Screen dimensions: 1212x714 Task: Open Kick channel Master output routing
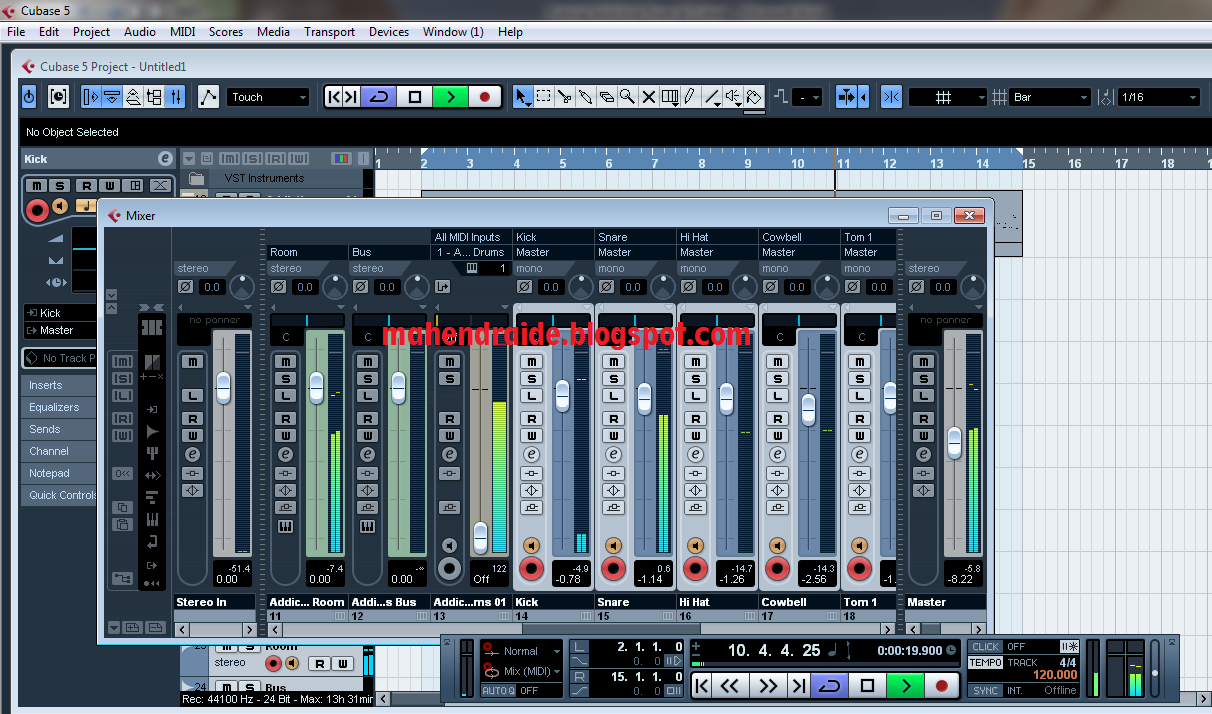(553, 253)
